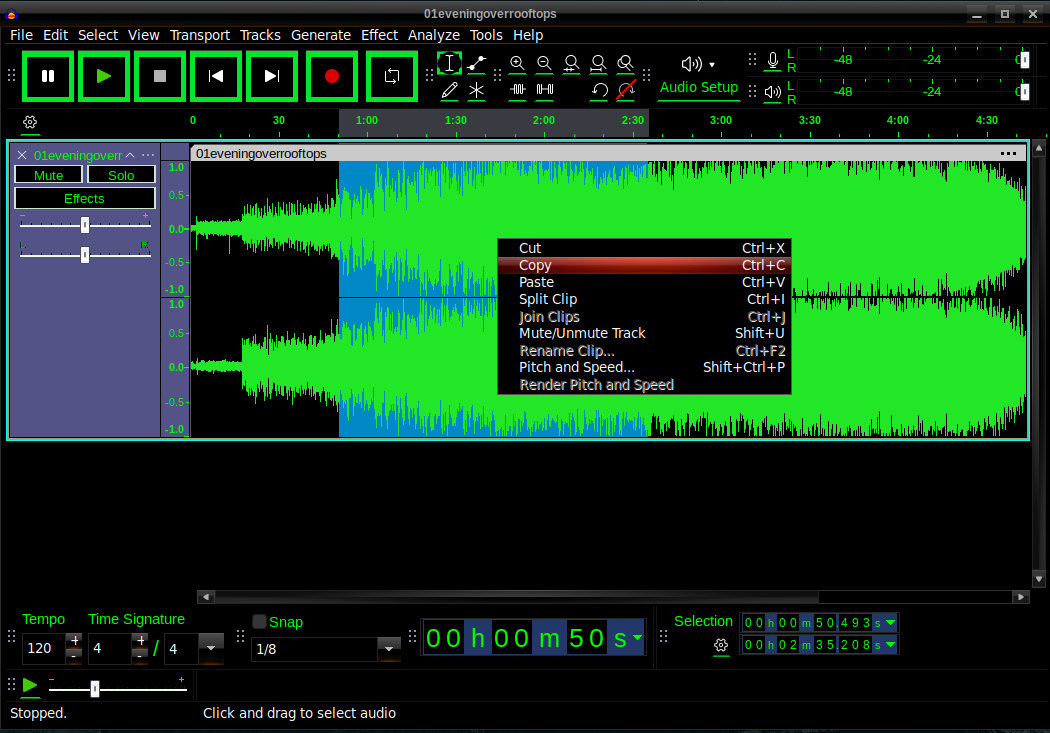This screenshot has height=733, width=1050.
Task: Click the red Record button
Action: point(331,76)
